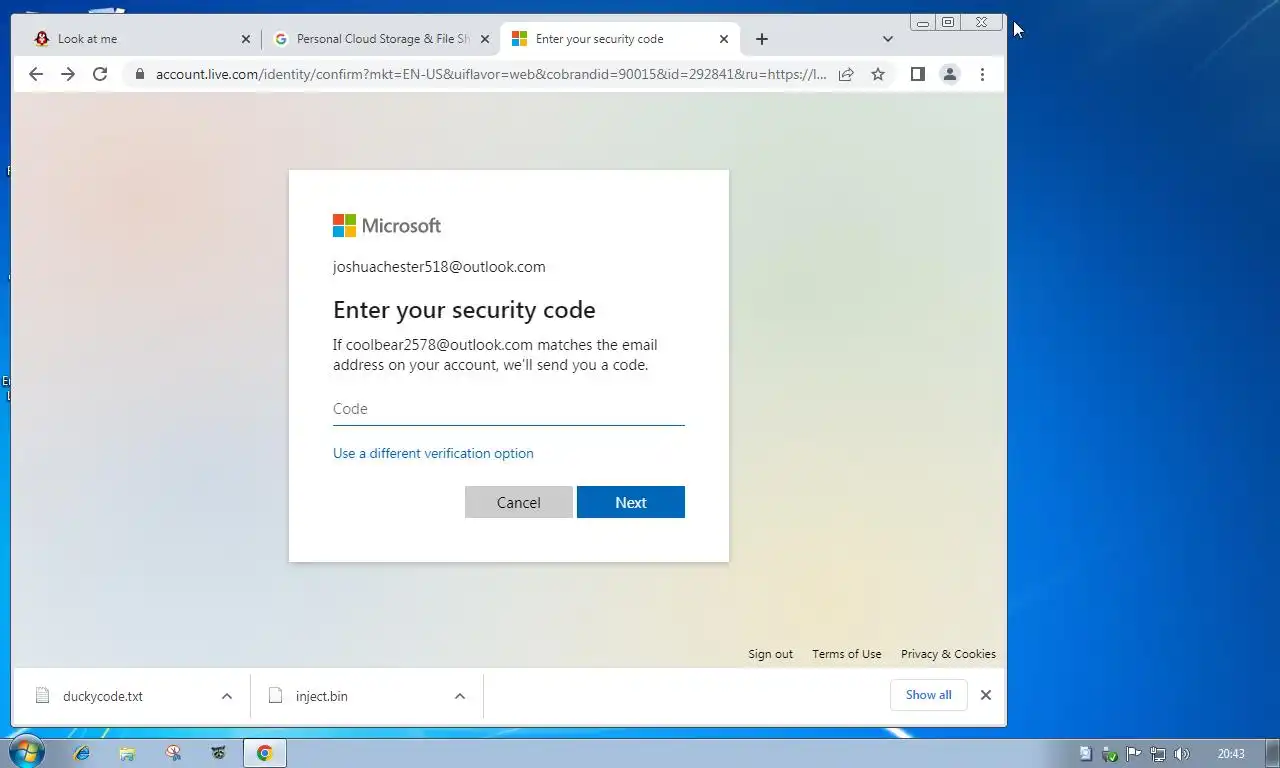1280x768 pixels.
Task: Expand the tab search dropdown
Action: (887, 39)
